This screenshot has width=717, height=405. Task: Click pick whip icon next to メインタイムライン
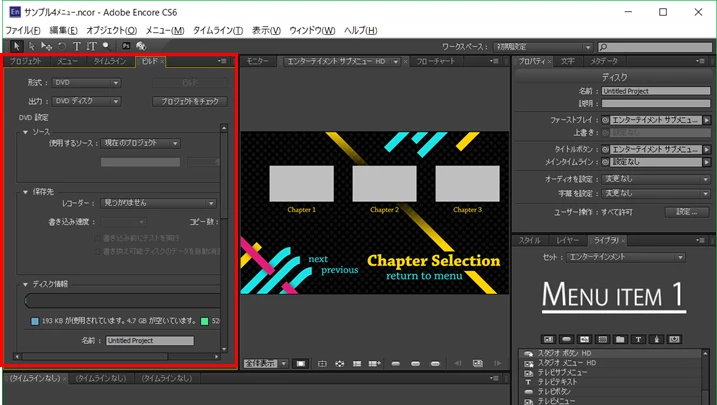(605, 162)
